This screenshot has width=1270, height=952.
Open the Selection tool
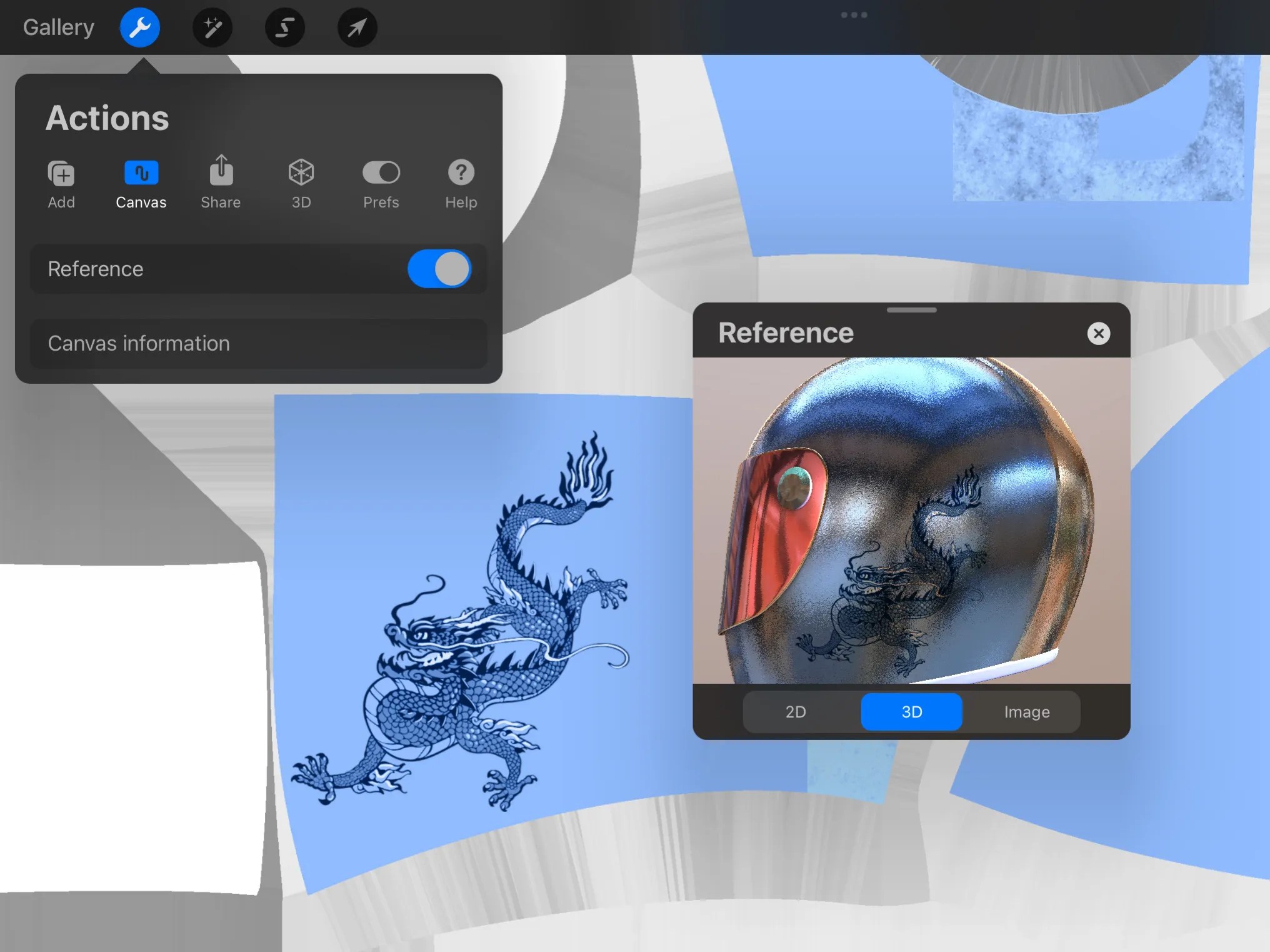point(285,27)
